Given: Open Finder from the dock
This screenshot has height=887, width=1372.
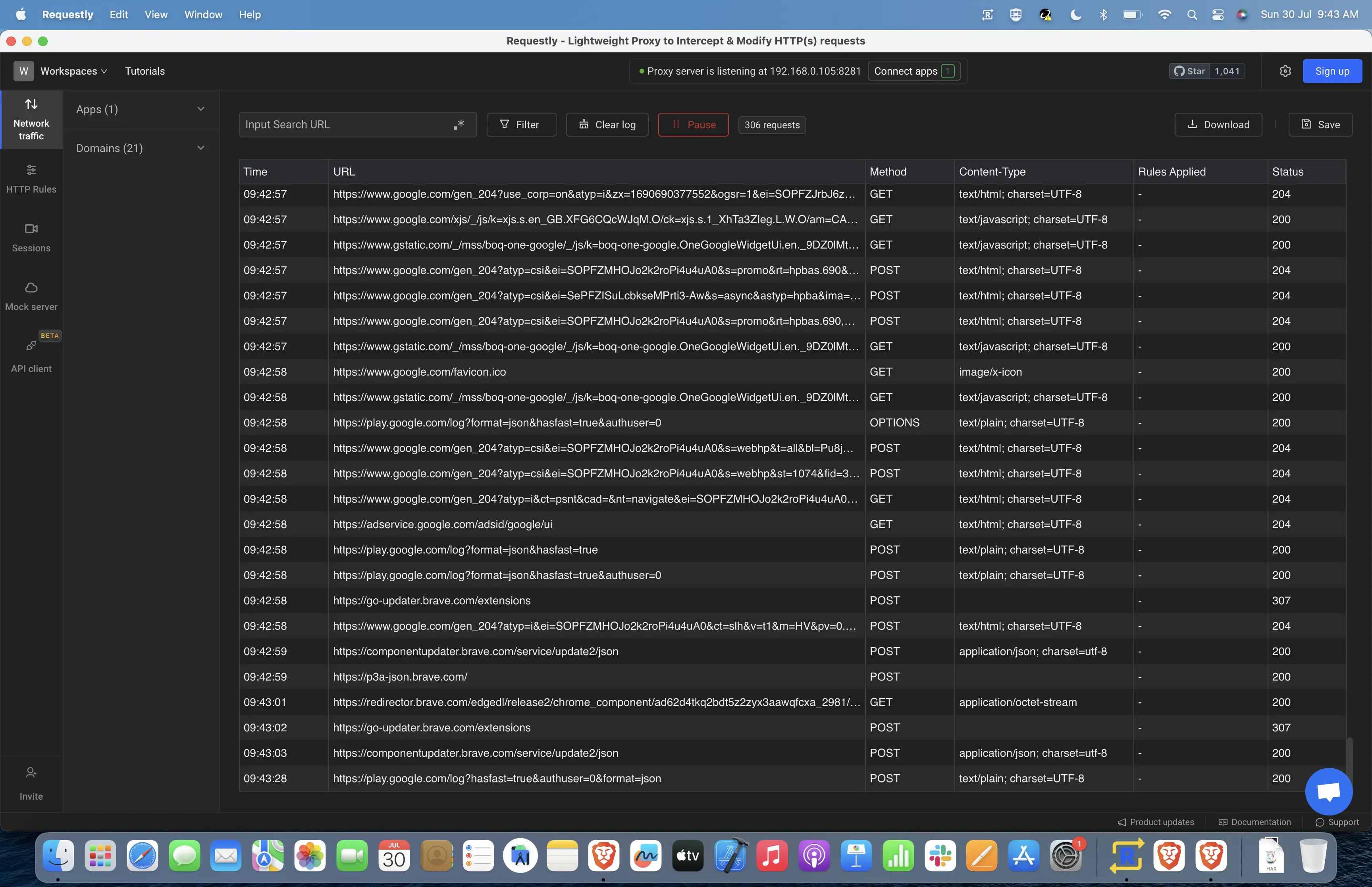Looking at the screenshot, I should (x=58, y=856).
